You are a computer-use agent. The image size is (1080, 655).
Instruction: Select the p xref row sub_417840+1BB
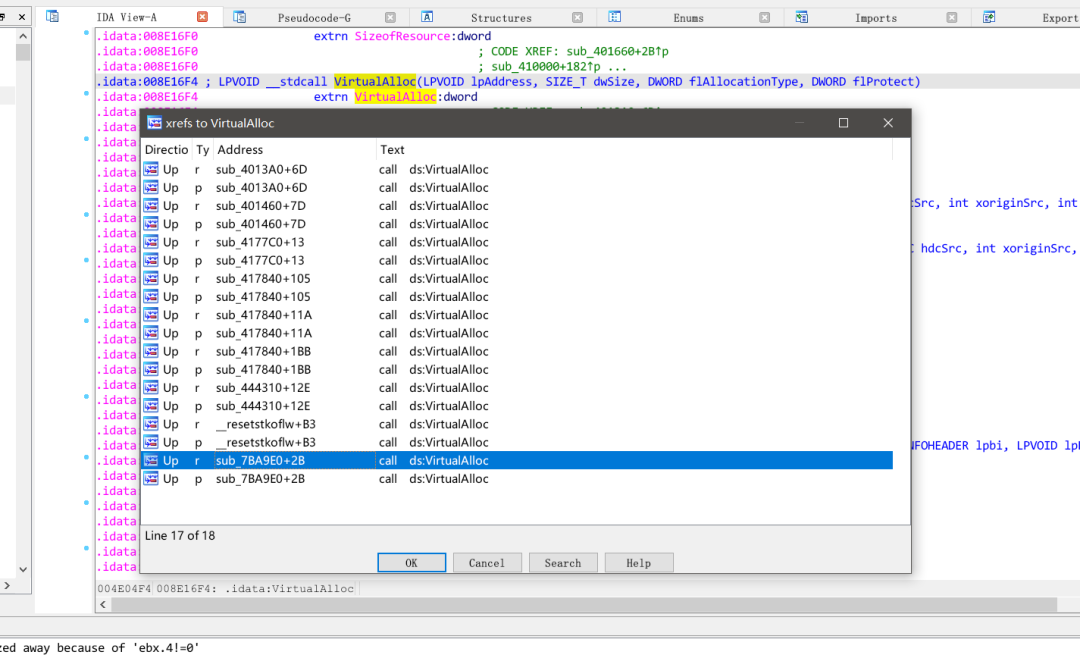[x=517, y=370]
